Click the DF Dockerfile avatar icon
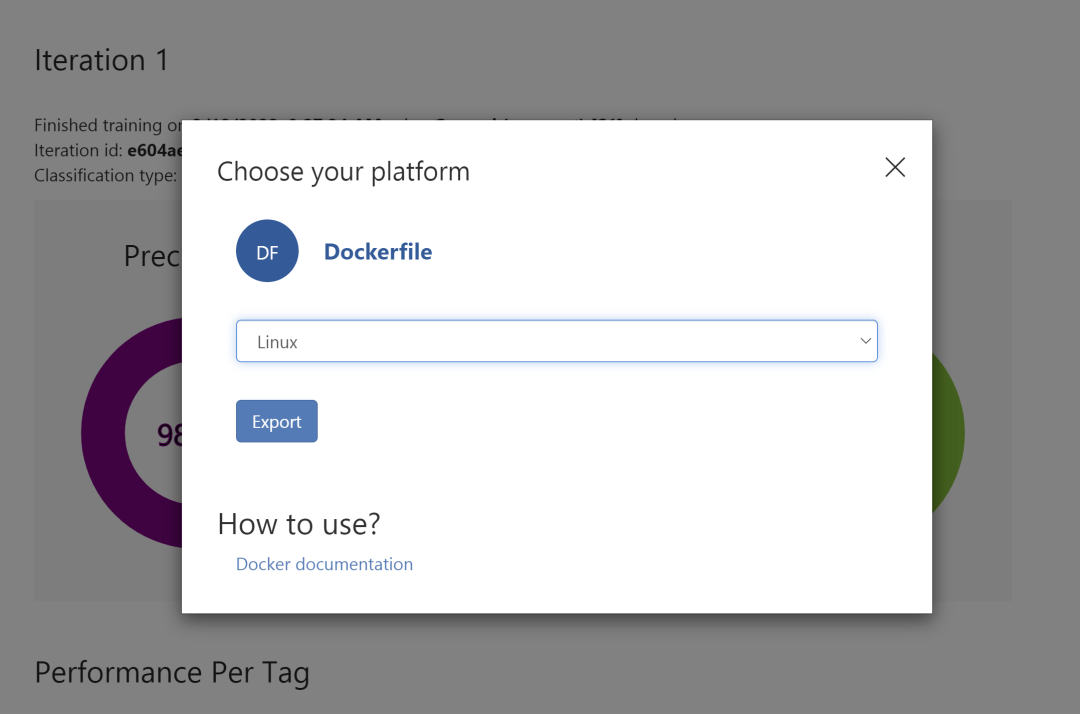1080x714 pixels. click(x=267, y=251)
